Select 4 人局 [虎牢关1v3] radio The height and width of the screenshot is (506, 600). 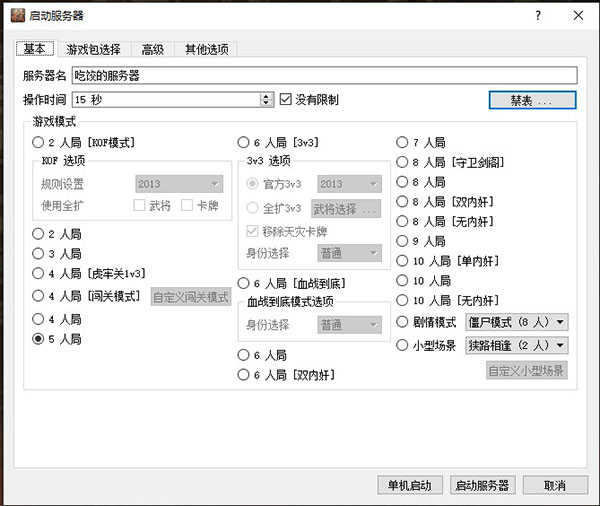point(89,273)
